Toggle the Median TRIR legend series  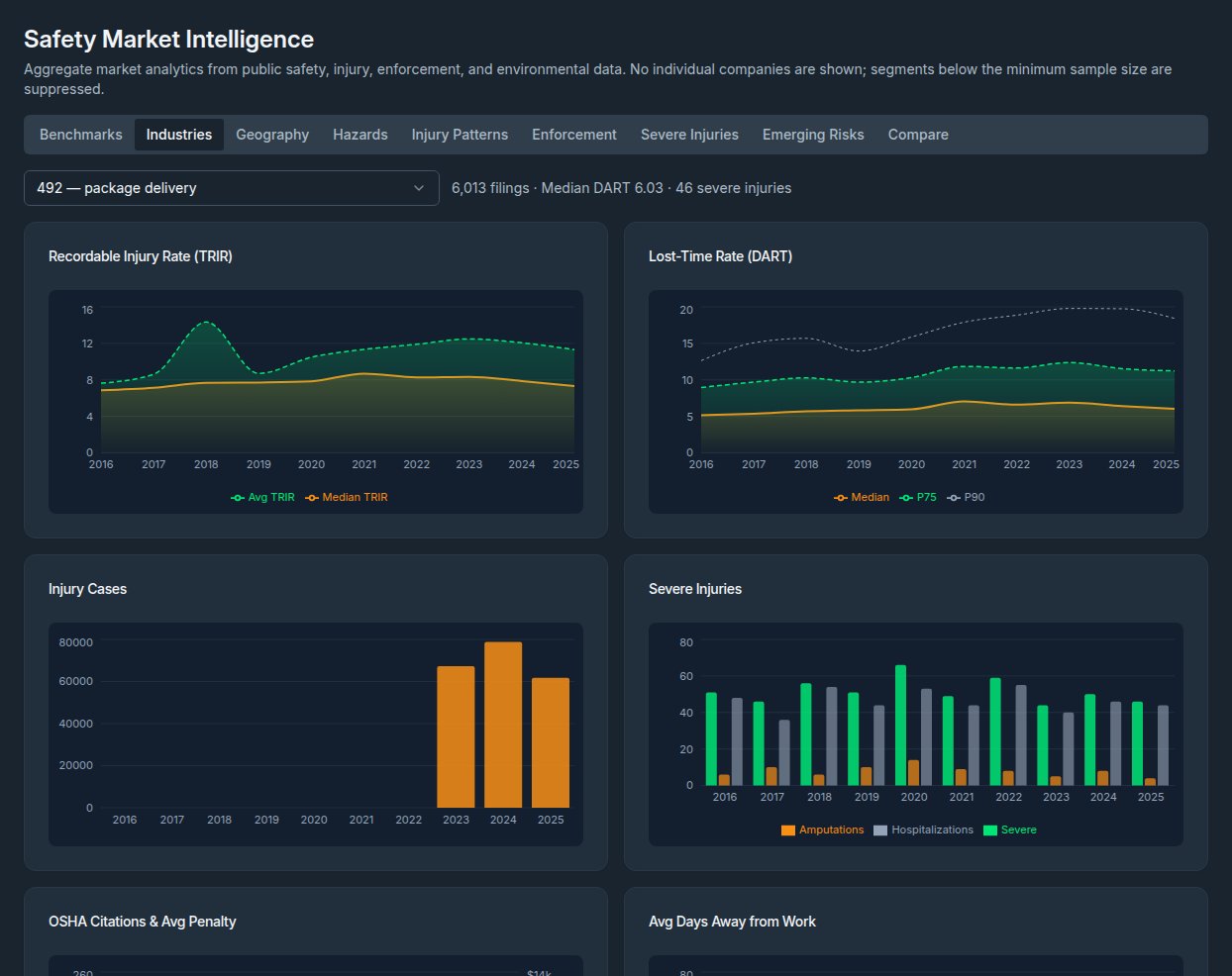pos(347,497)
